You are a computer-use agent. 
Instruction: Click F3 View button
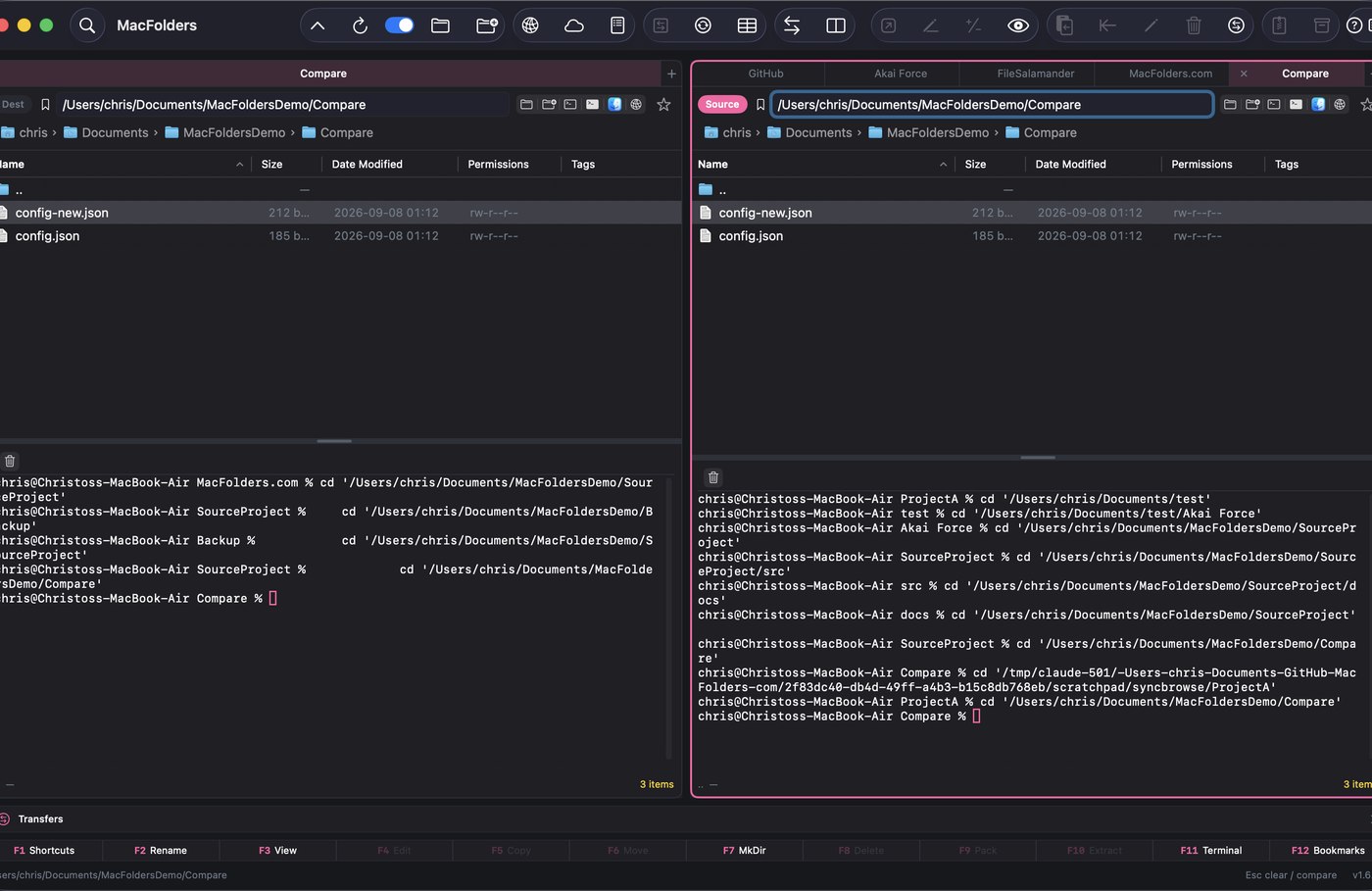277,851
